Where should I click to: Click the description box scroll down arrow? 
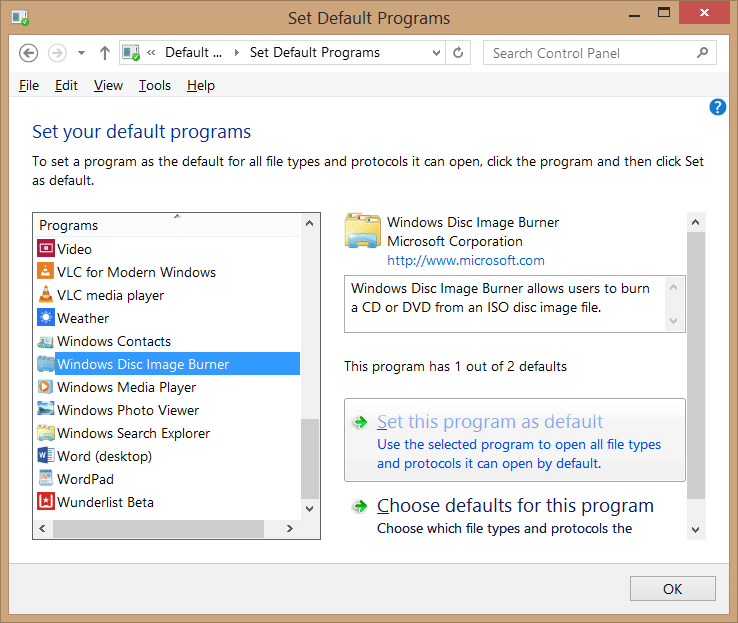674,321
